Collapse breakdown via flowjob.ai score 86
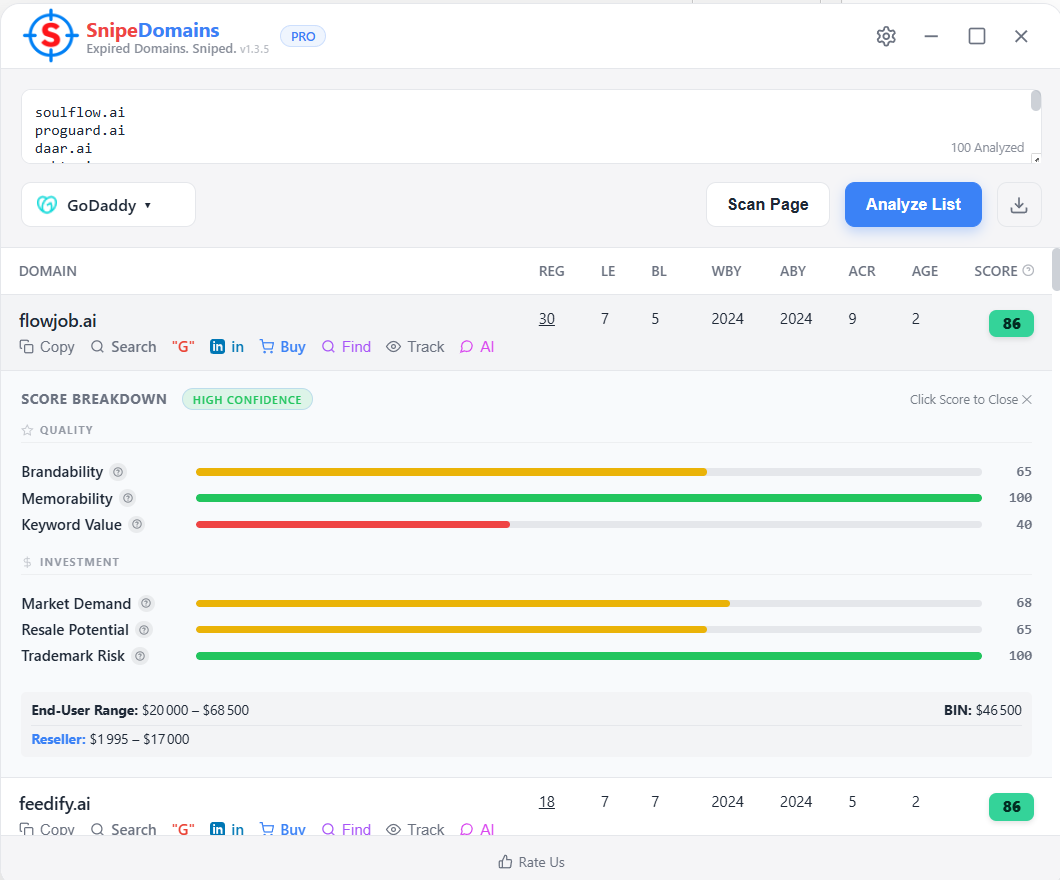Image resolution: width=1060 pixels, height=880 pixels. pos(1011,324)
